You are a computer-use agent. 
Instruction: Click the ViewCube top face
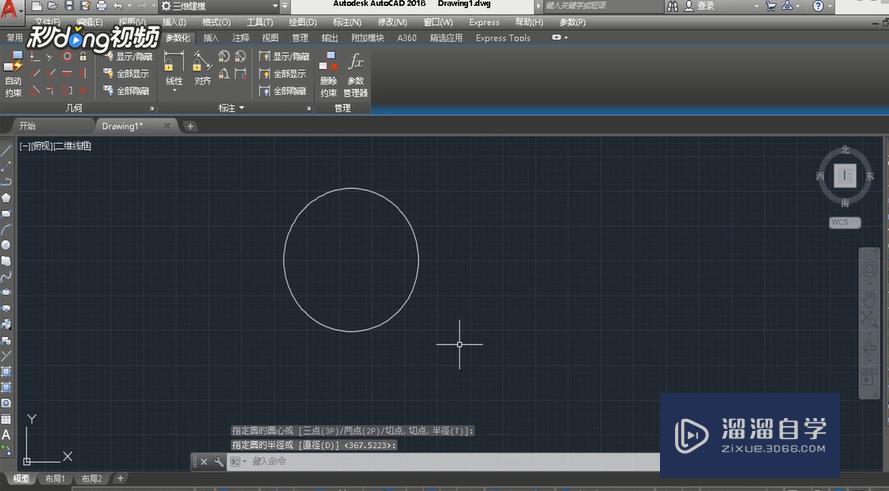845,176
